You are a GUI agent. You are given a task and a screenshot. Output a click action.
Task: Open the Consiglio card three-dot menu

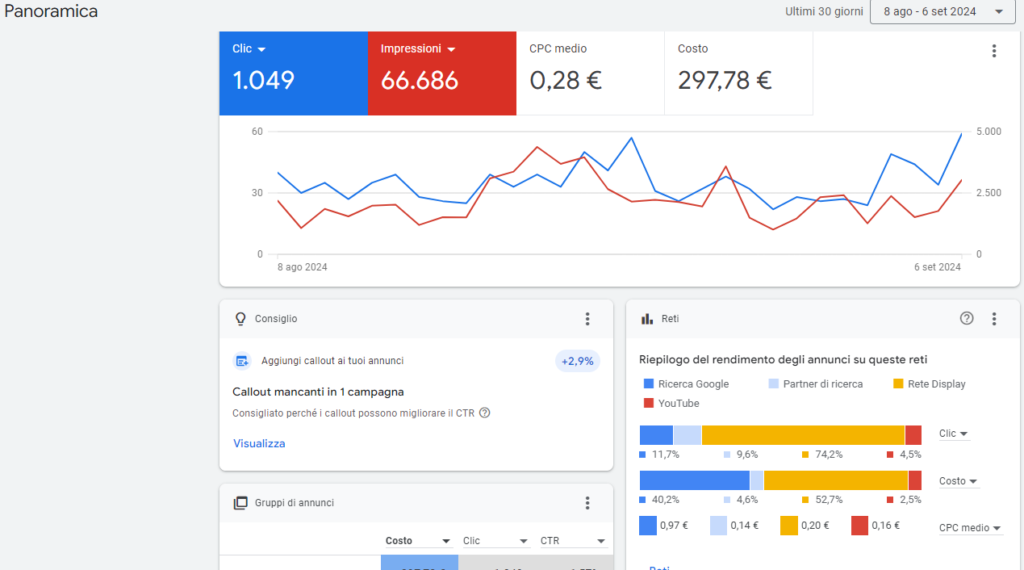(x=587, y=319)
